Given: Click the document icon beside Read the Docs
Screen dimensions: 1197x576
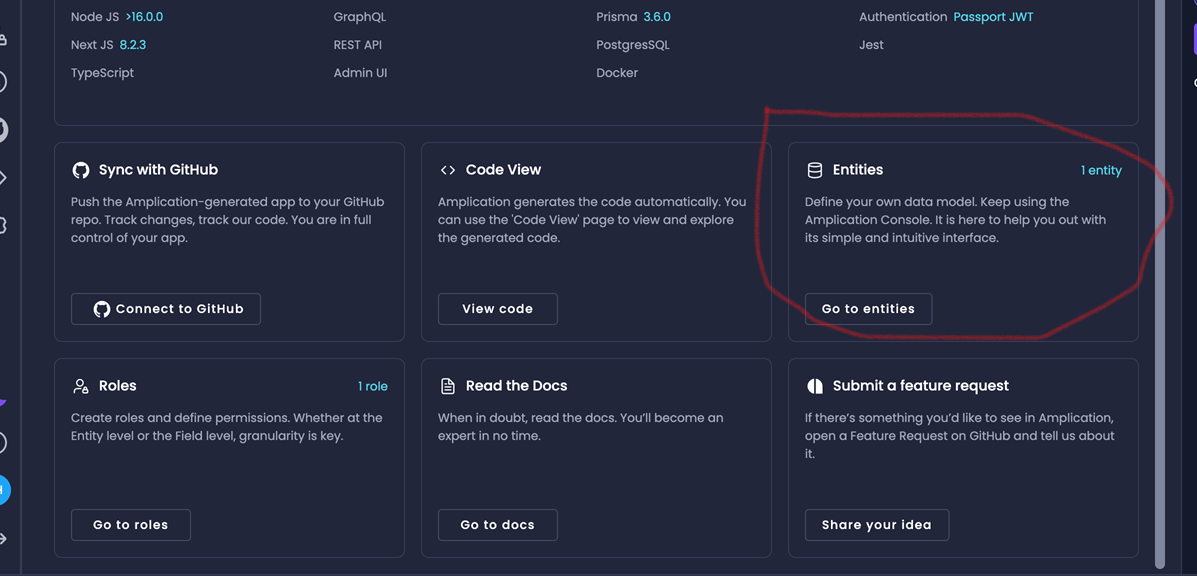Looking at the screenshot, I should (448, 385).
